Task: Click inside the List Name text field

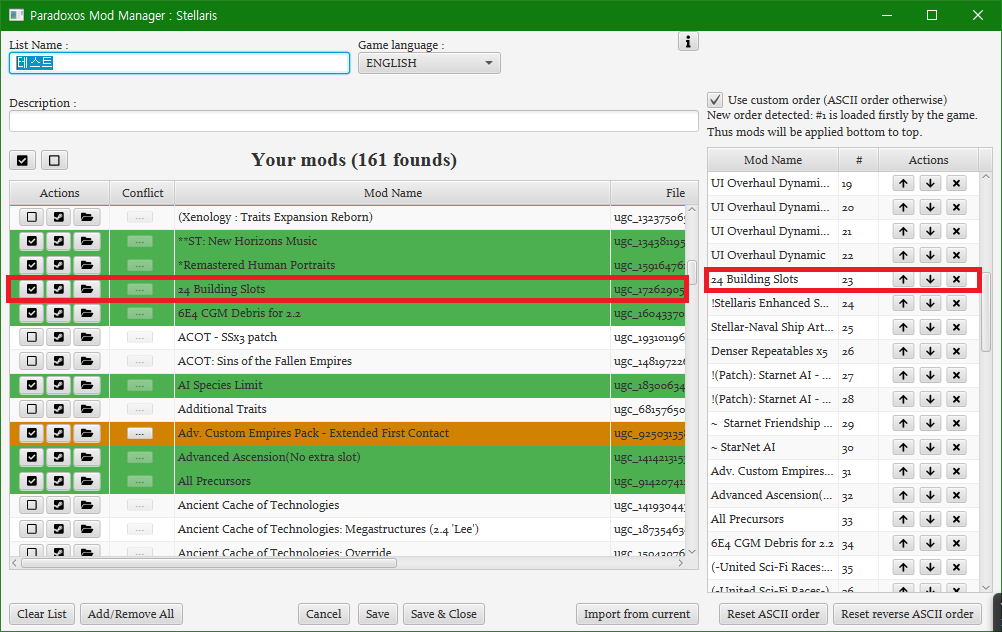Action: coord(178,62)
